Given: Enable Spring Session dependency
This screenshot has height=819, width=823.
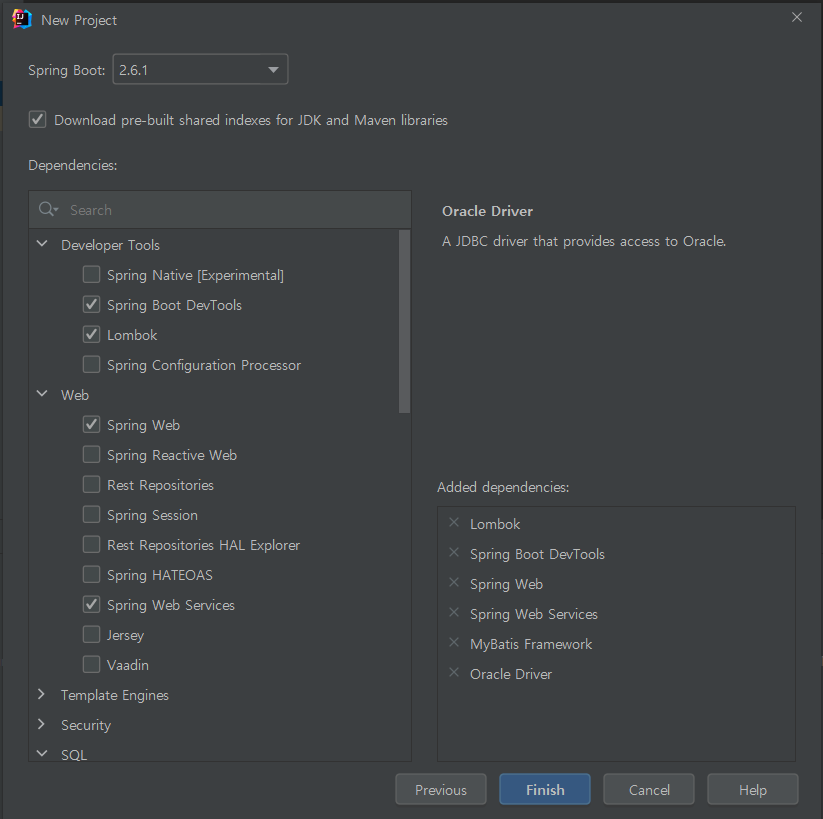Looking at the screenshot, I should coord(91,514).
